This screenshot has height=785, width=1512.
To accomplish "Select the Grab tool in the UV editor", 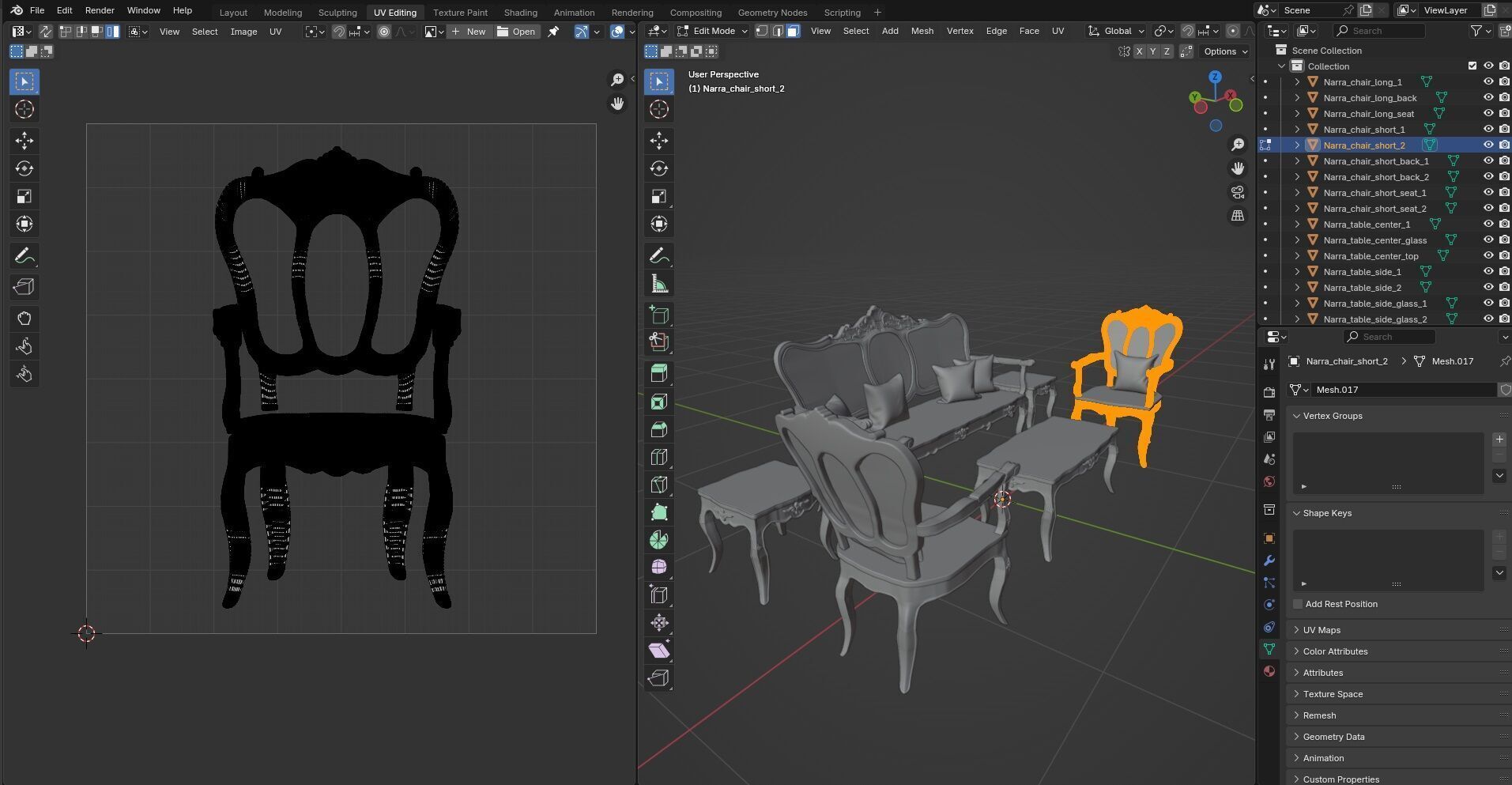I will (25, 319).
